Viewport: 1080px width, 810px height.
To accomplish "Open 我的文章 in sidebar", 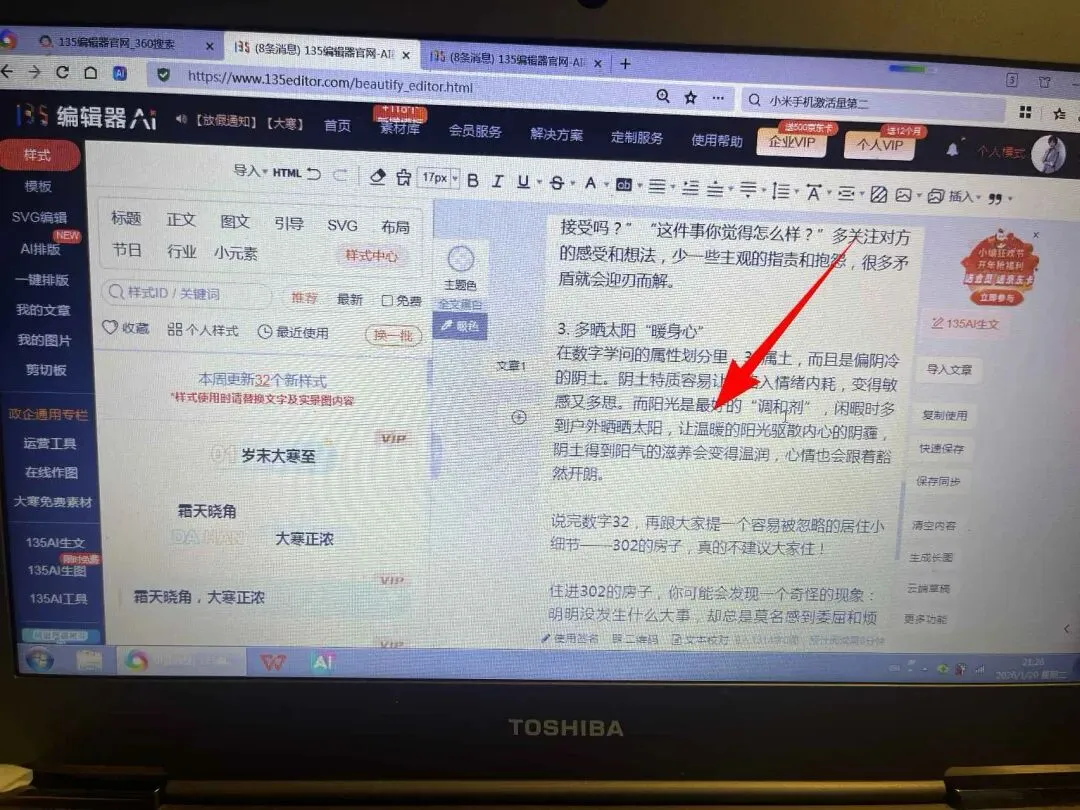I will [43, 310].
